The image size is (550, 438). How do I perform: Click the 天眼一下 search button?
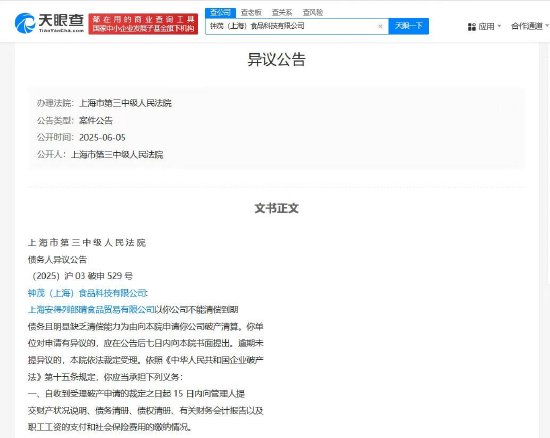pos(409,26)
